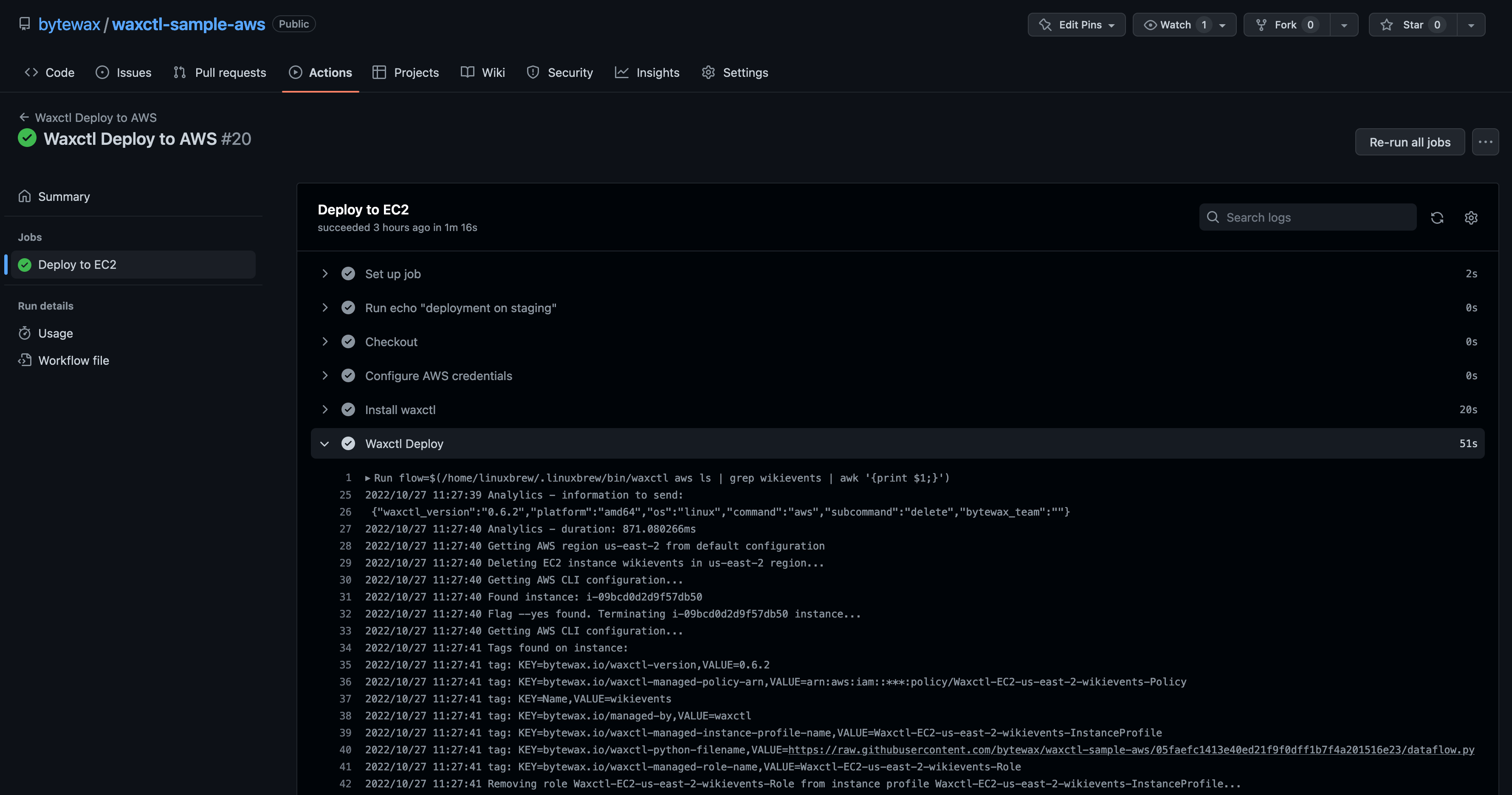Fork the repository
1512x795 pixels.
pyautogui.click(x=1286, y=25)
